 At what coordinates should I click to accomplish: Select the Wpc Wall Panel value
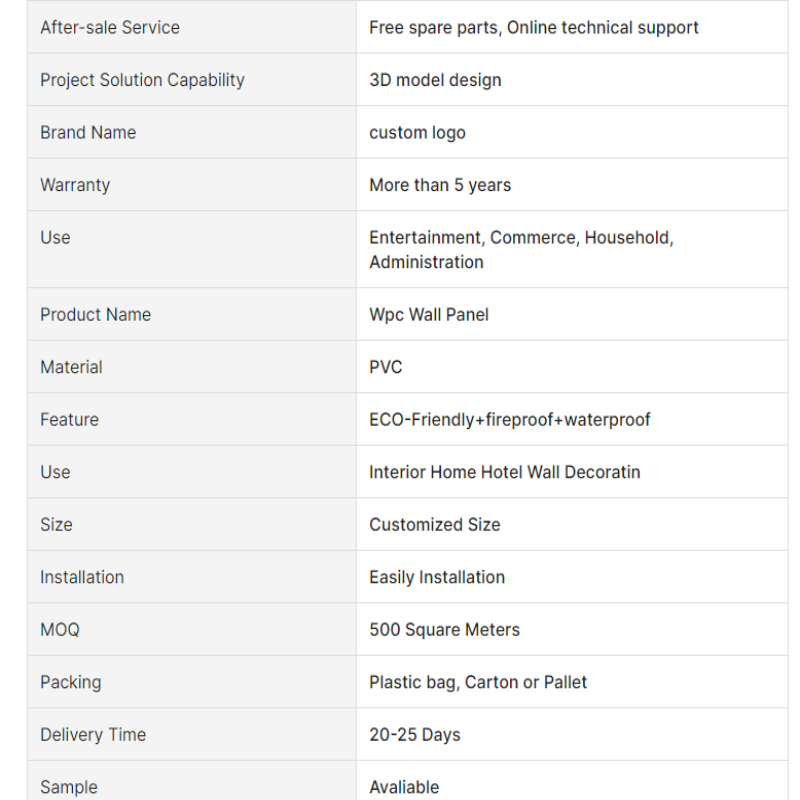(x=429, y=315)
